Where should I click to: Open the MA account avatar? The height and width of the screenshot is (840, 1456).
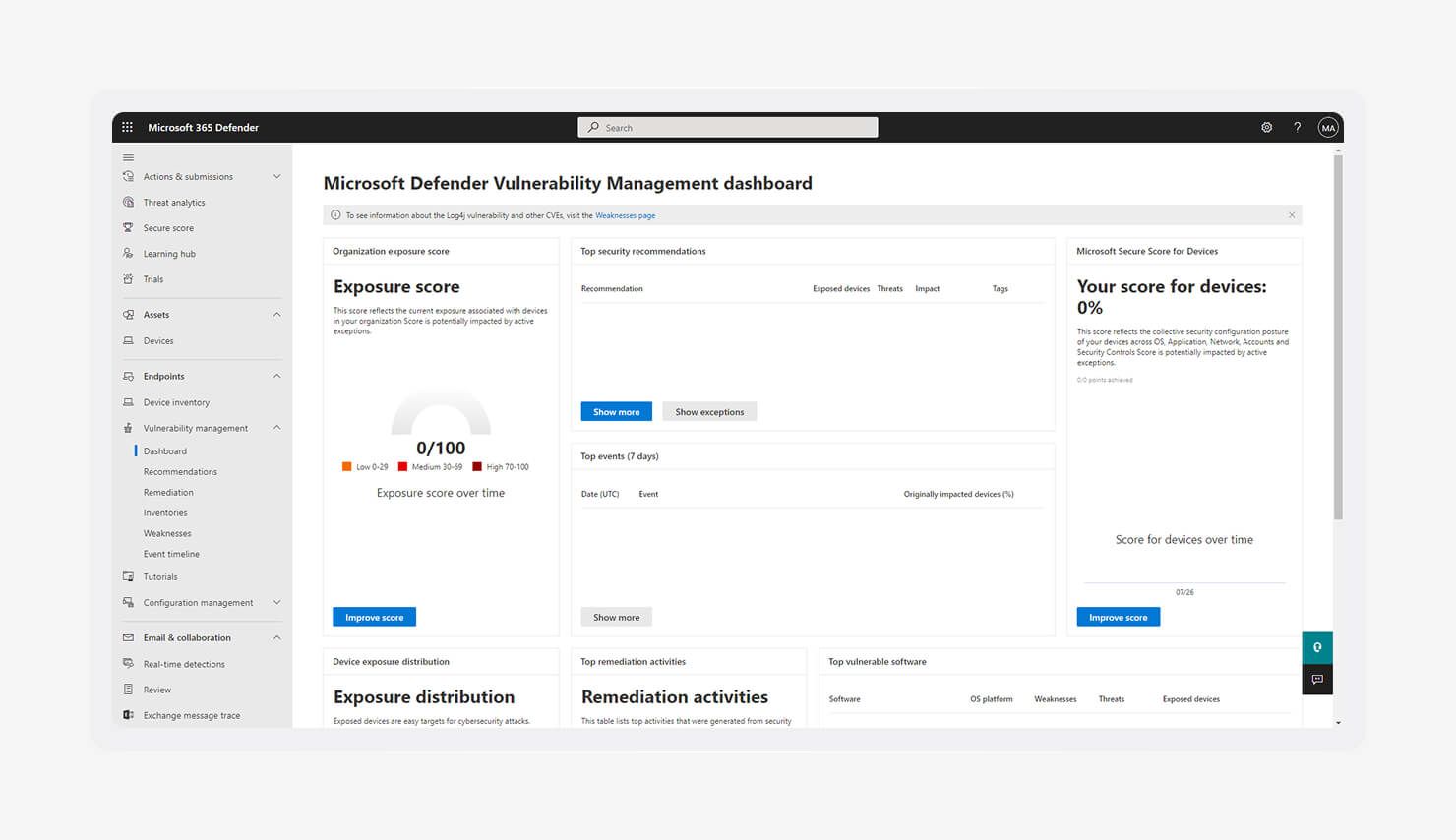point(1328,127)
